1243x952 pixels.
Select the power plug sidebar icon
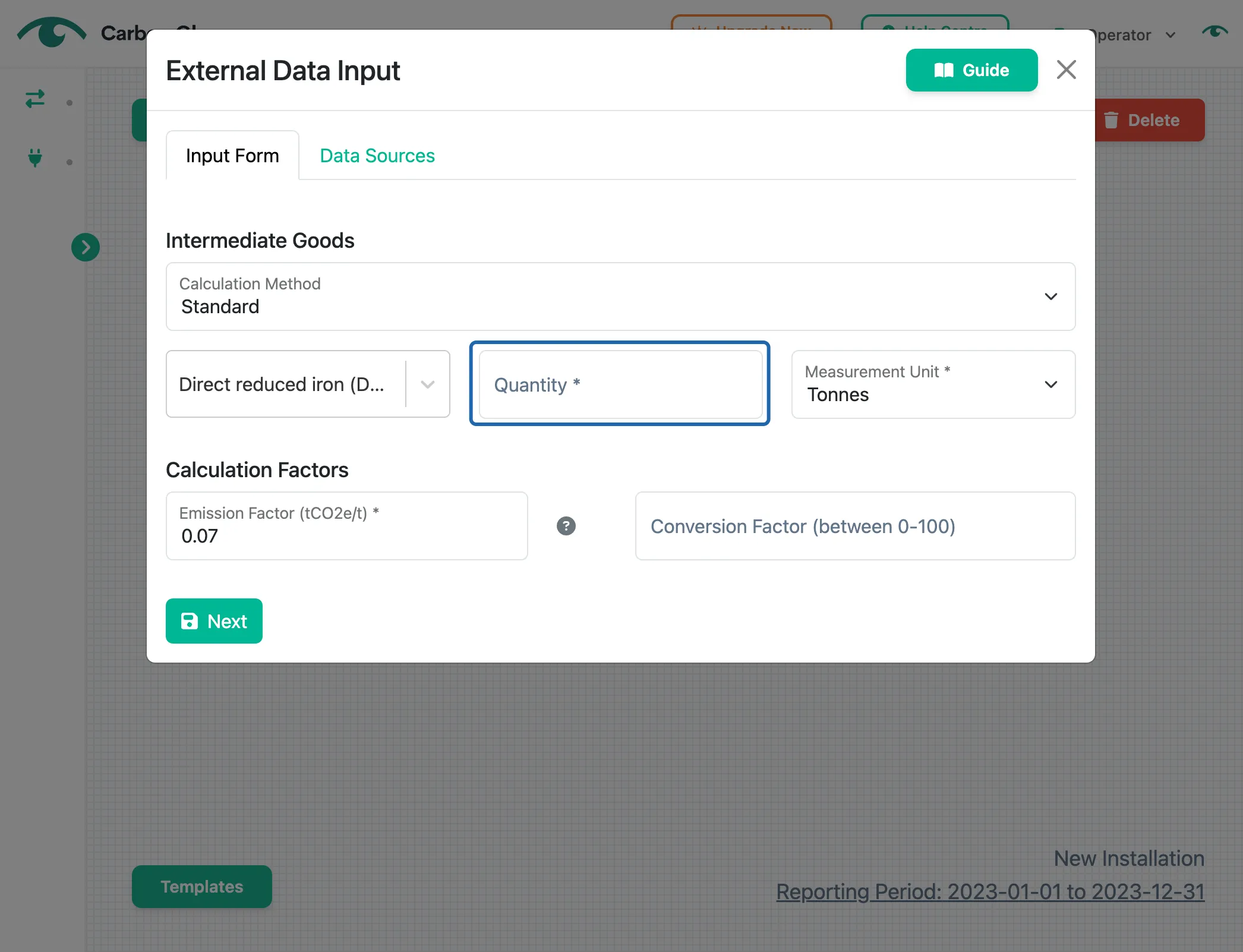click(35, 157)
